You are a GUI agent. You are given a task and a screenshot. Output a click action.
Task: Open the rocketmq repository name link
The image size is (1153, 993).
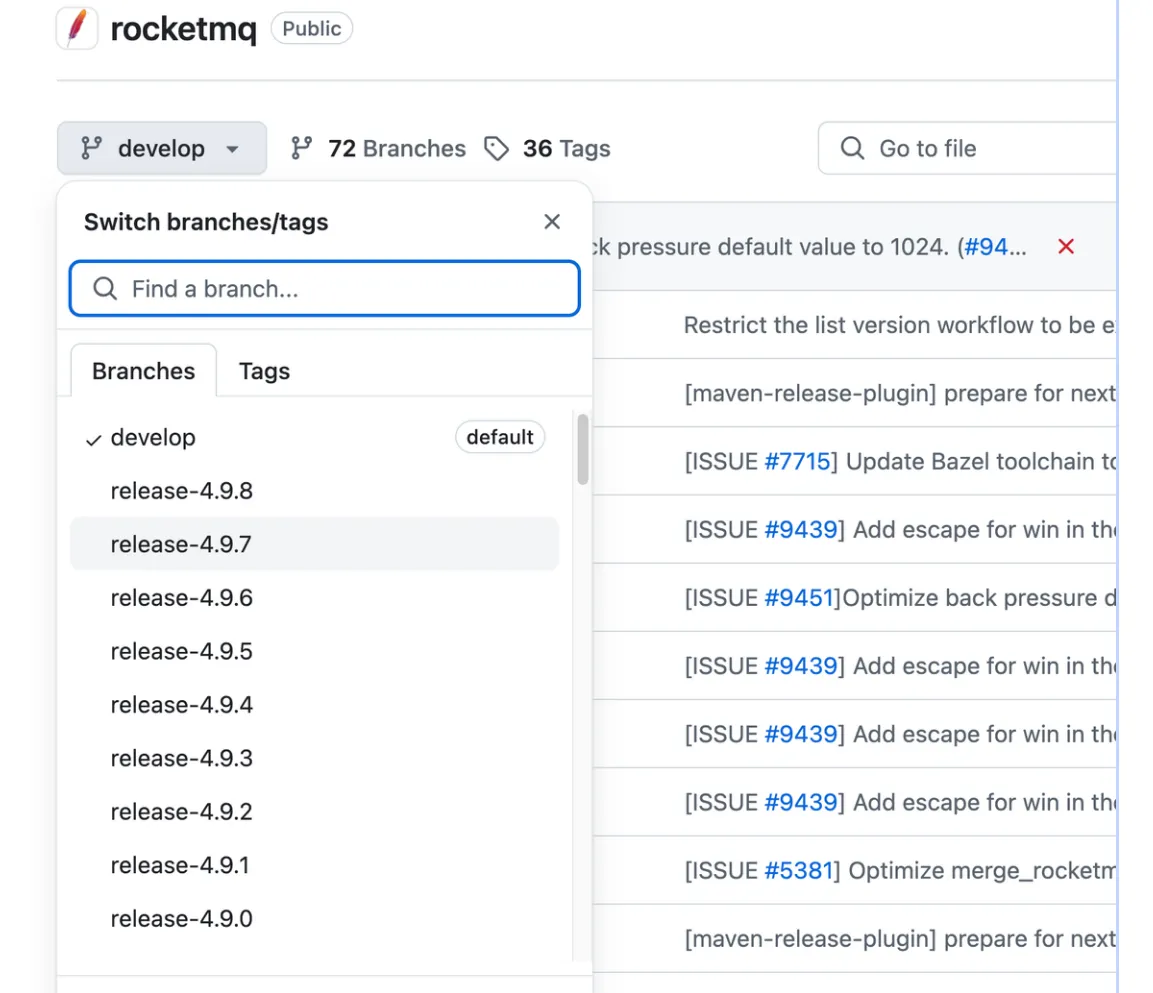pyautogui.click(x=183, y=29)
